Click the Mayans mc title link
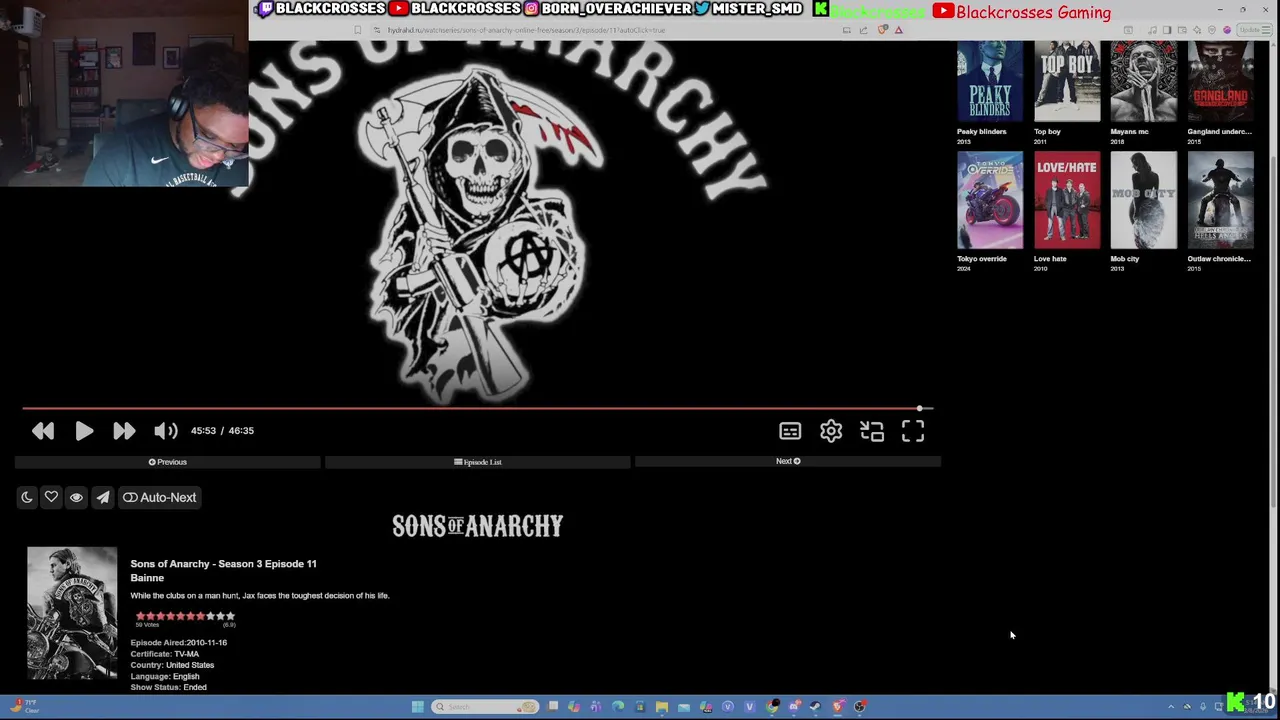This screenshot has width=1280, height=720. pos(1129,131)
